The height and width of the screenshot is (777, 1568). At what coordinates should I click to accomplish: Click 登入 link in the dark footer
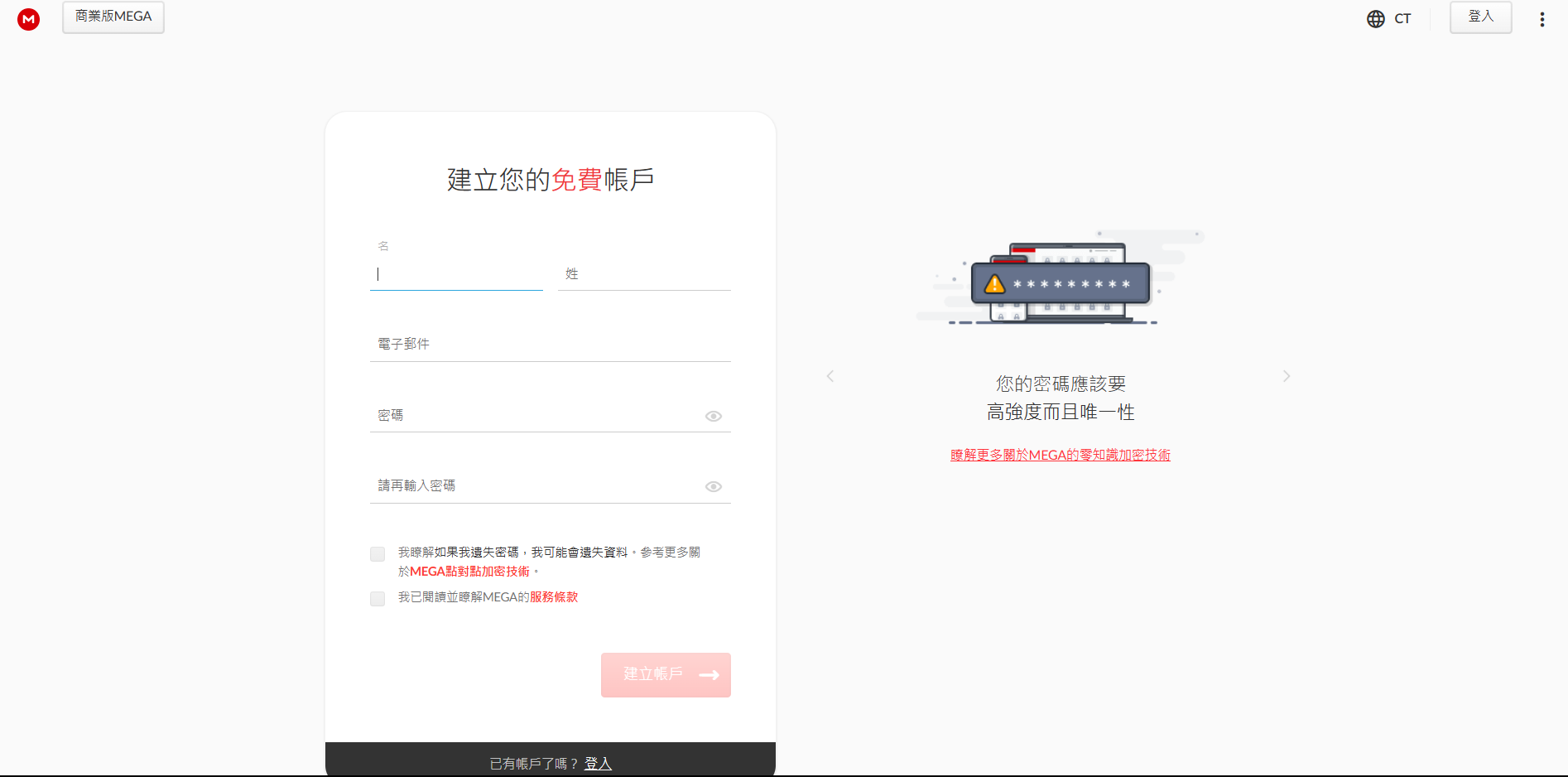(598, 763)
